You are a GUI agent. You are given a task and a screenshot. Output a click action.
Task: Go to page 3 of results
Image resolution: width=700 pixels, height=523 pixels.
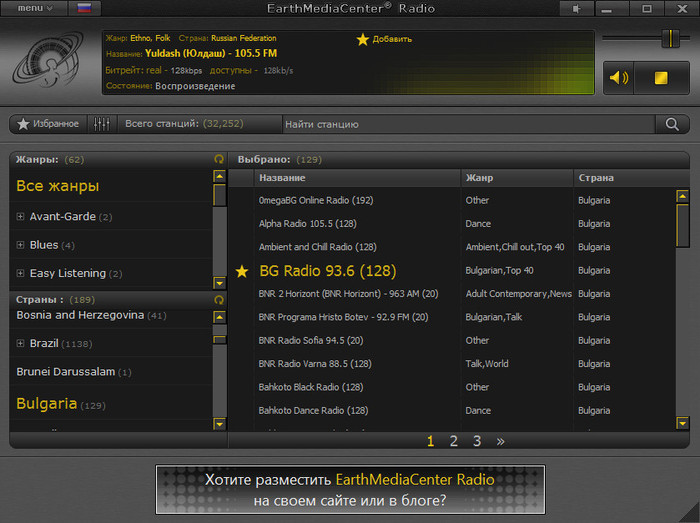(x=477, y=441)
